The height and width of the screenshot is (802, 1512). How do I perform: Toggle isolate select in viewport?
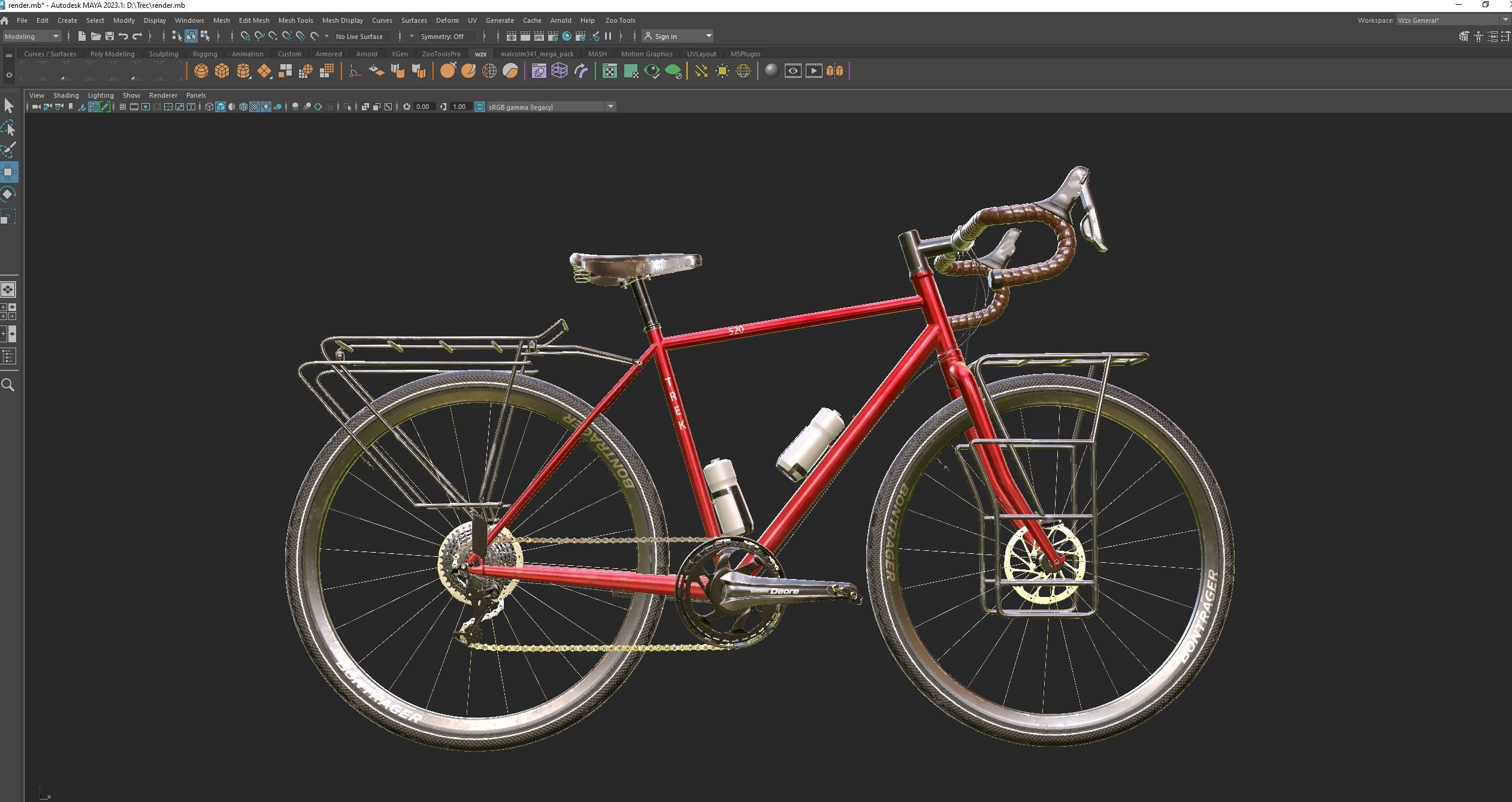347,107
